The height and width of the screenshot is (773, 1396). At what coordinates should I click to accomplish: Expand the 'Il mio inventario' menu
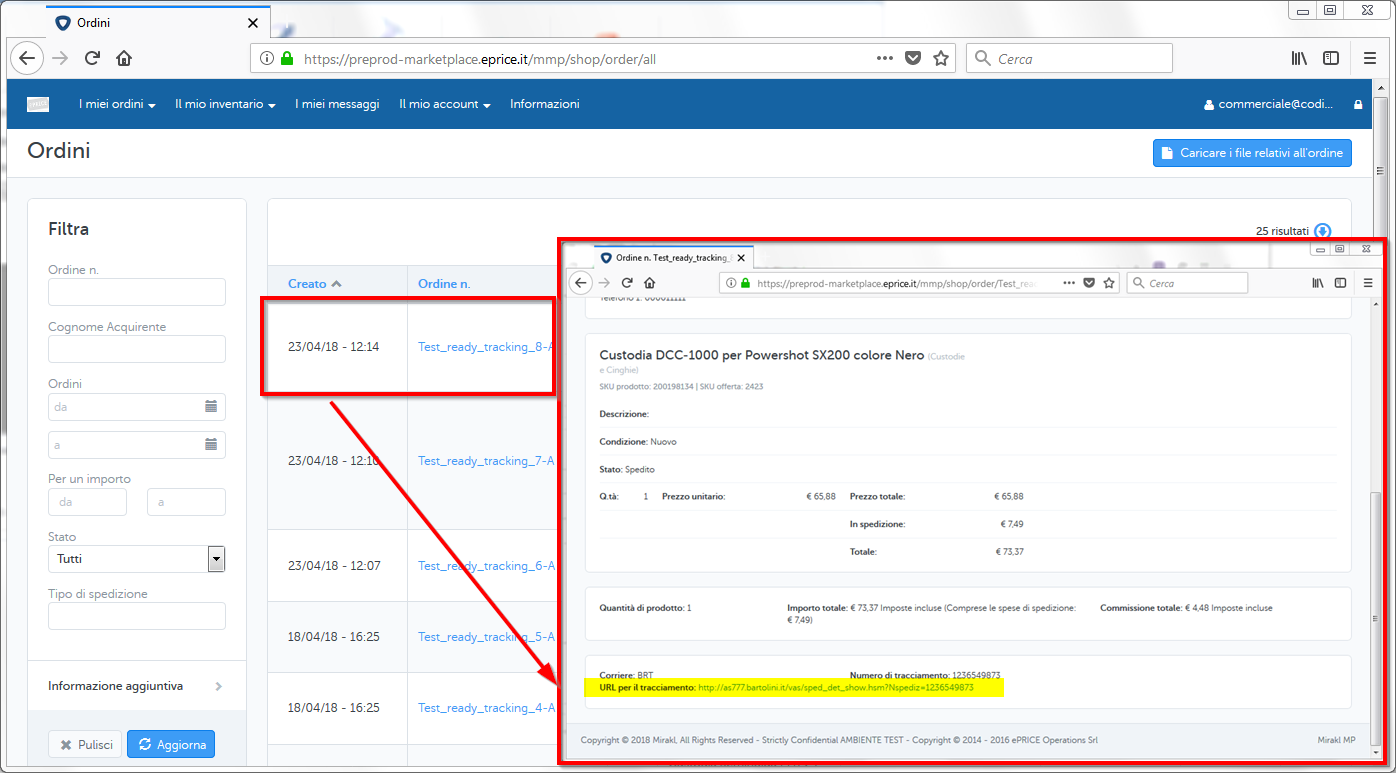point(225,104)
